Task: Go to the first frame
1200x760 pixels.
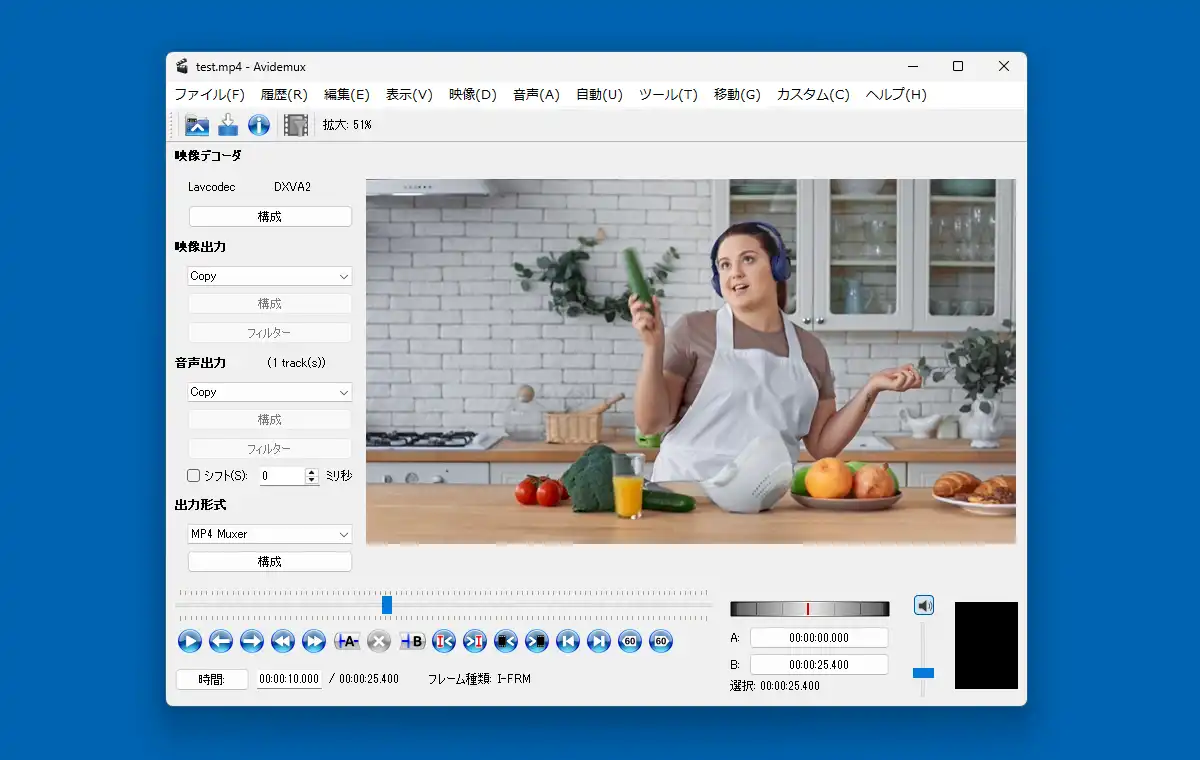Action: [568, 642]
